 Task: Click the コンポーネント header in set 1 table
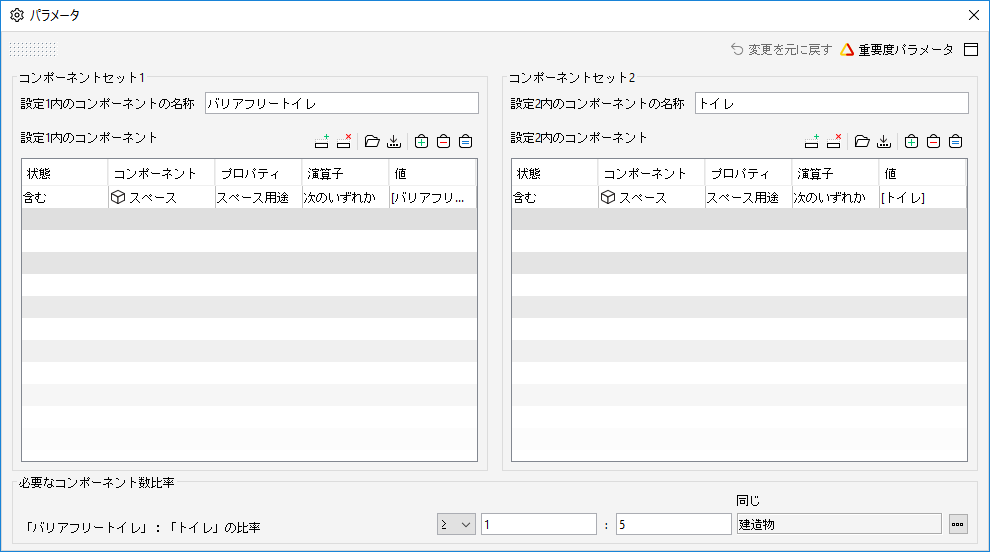coord(161,173)
